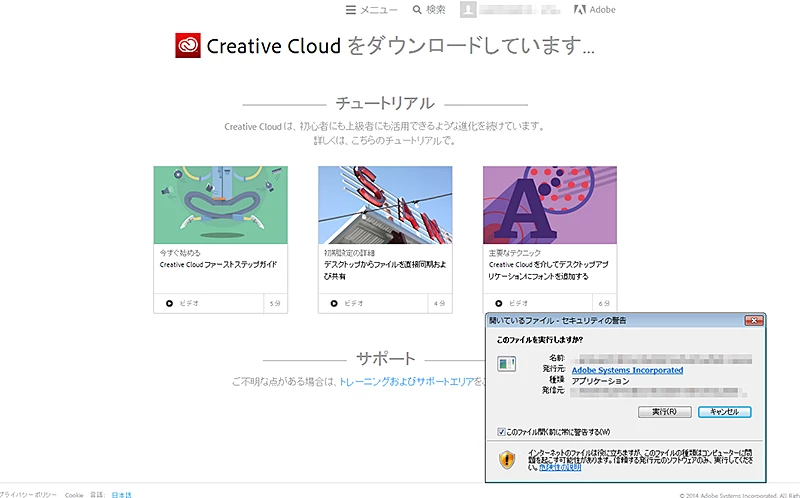Image resolution: width=800 pixels, height=498 pixels.
Task: Play the 4分 tutorial video icon
Action: (x=334, y=304)
